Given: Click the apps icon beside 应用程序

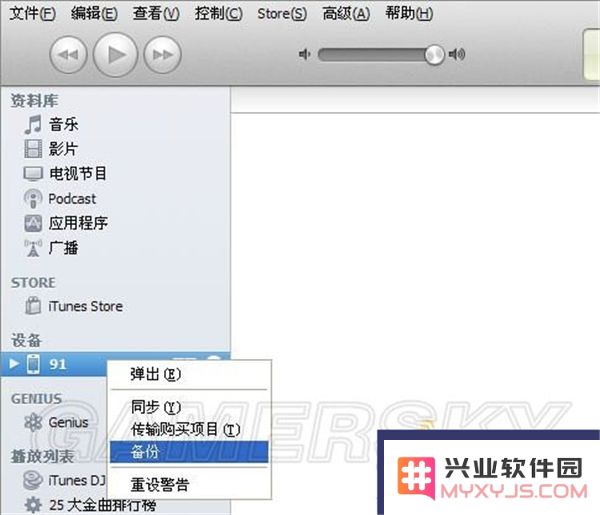Looking at the screenshot, I should [x=33, y=223].
